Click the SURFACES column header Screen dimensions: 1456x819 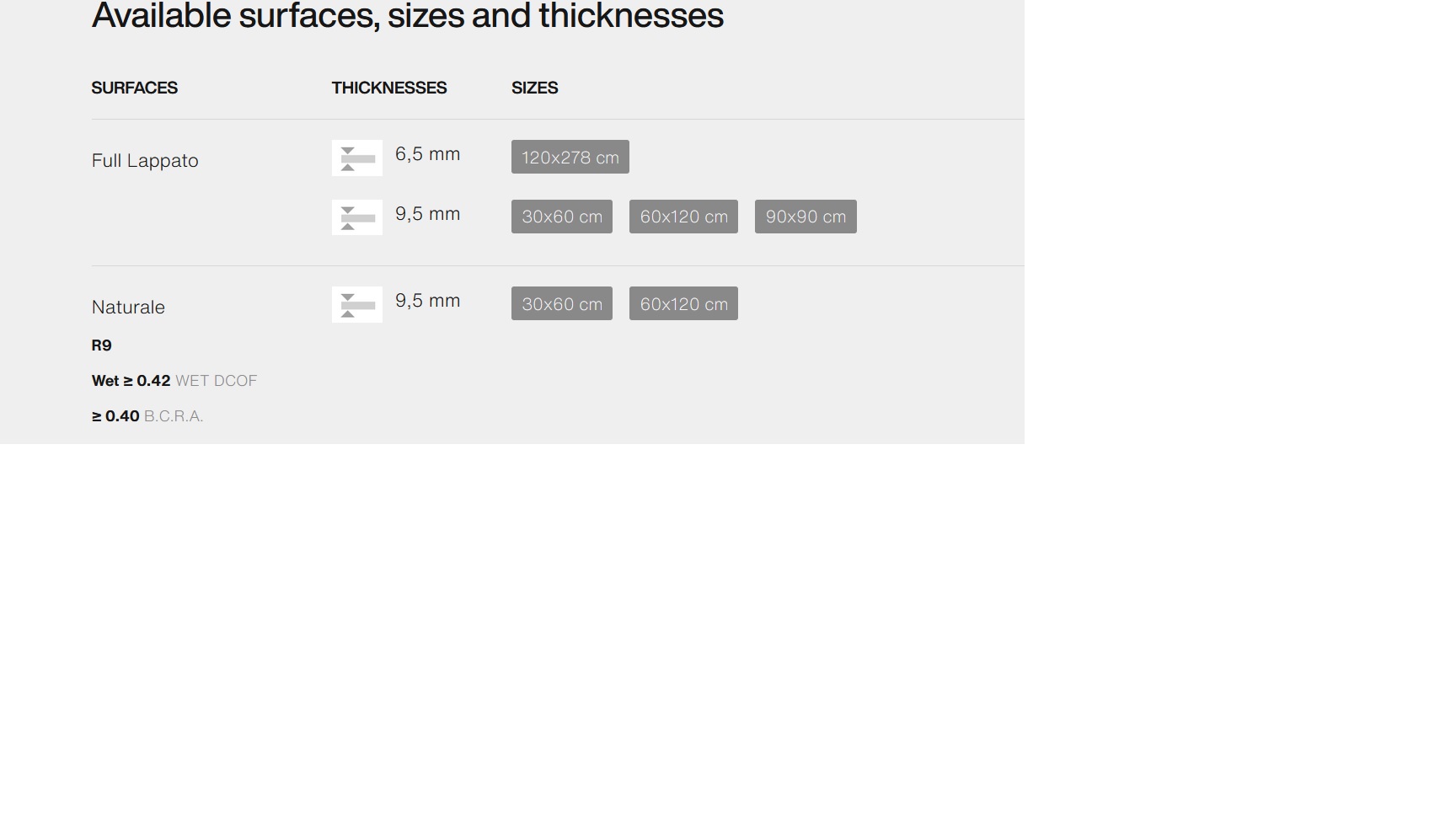point(135,88)
